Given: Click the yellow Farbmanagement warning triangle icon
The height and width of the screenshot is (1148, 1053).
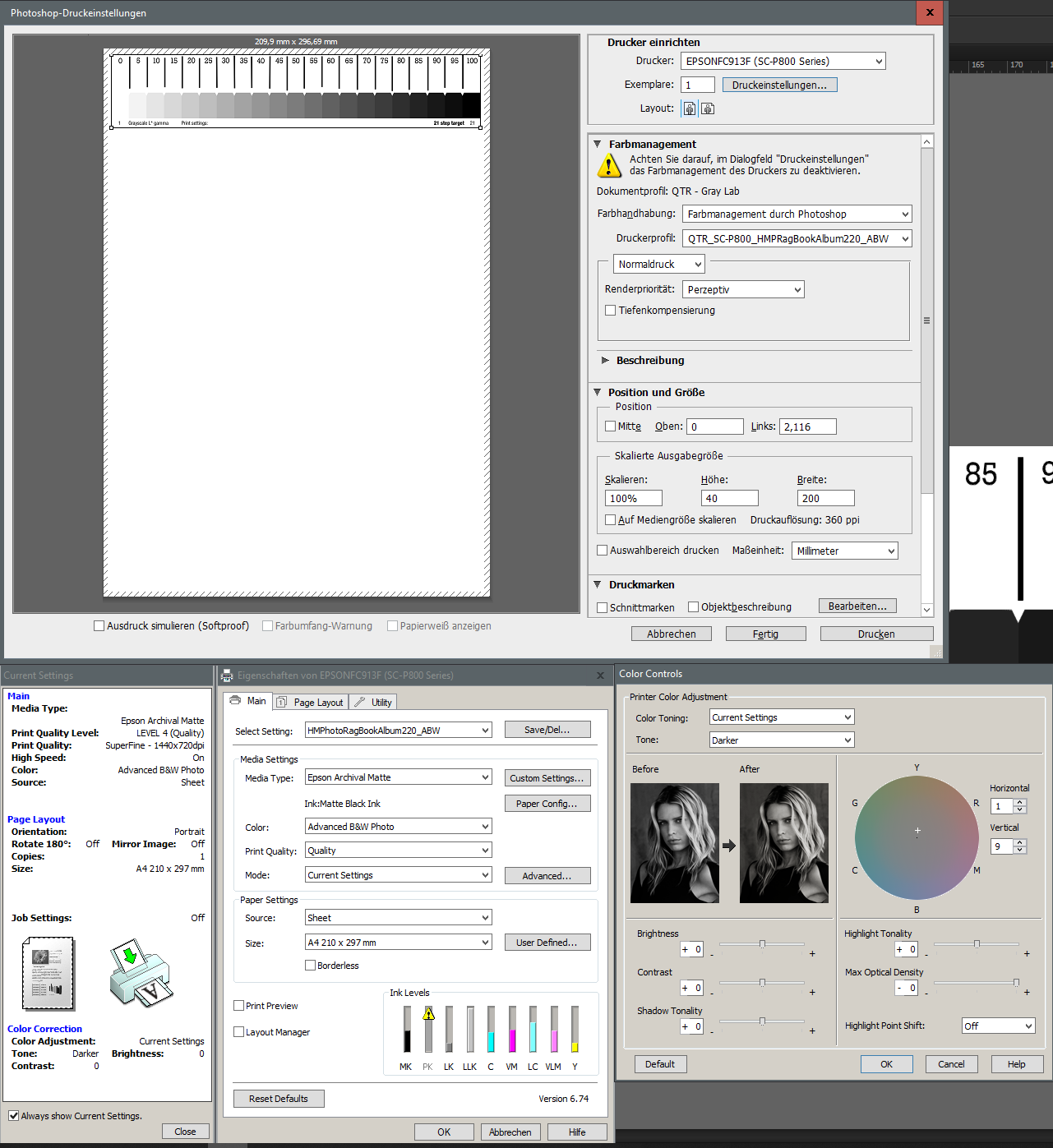Looking at the screenshot, I should (x=608, y=166).
